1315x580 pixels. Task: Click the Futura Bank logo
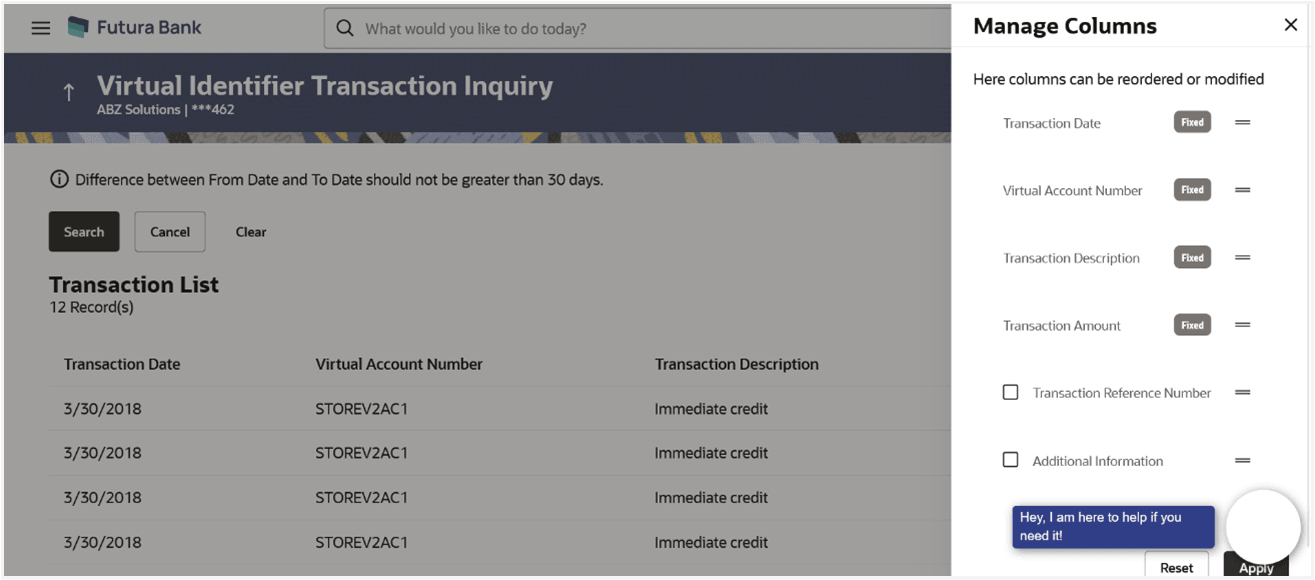tap(134, 27)
